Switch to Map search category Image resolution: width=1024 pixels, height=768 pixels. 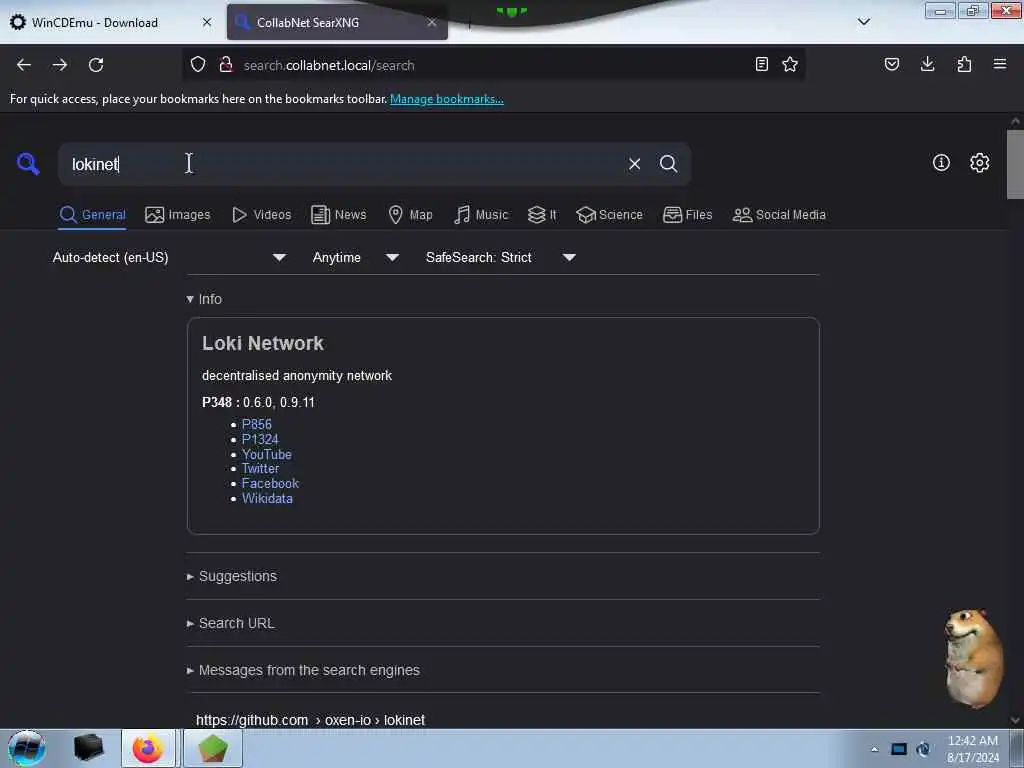[x=410, y=215]
